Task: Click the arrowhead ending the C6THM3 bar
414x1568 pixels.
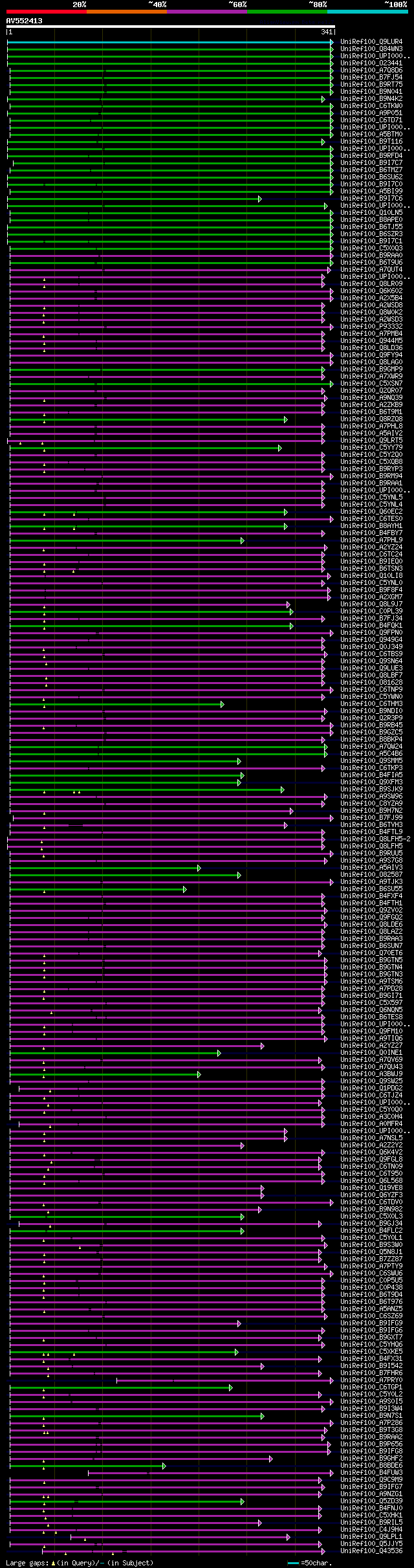Action: [222, 704]
